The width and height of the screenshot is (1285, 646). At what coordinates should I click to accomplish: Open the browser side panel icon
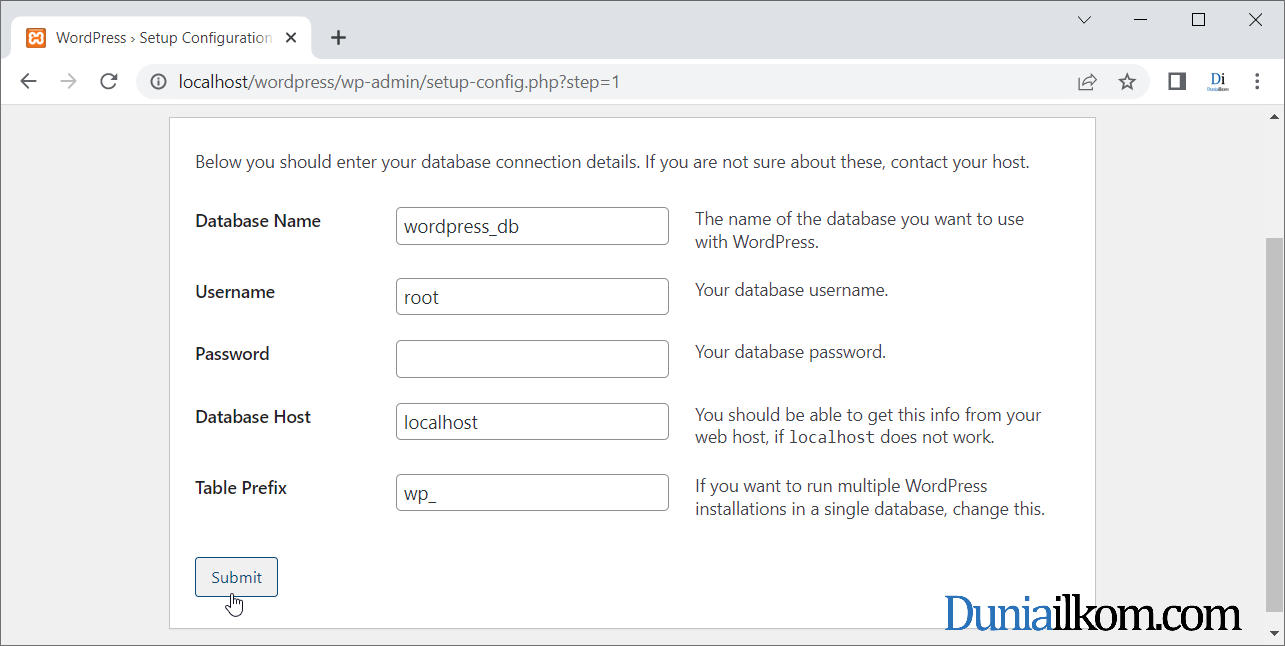(1177, 82)
